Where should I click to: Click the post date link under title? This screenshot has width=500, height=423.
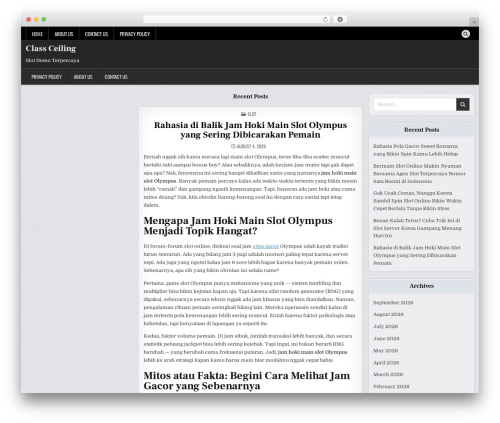pyautogui.click(x=251, y=146)
